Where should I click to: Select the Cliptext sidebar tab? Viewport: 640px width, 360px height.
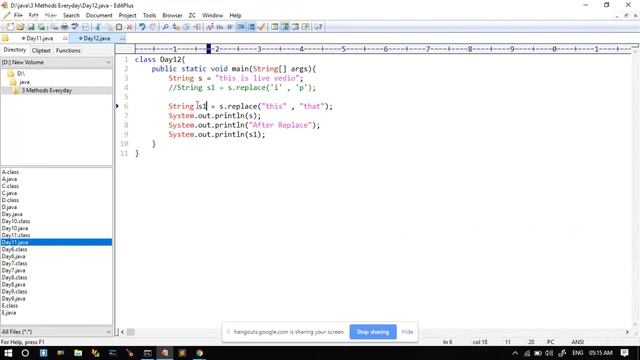point(41,51)
